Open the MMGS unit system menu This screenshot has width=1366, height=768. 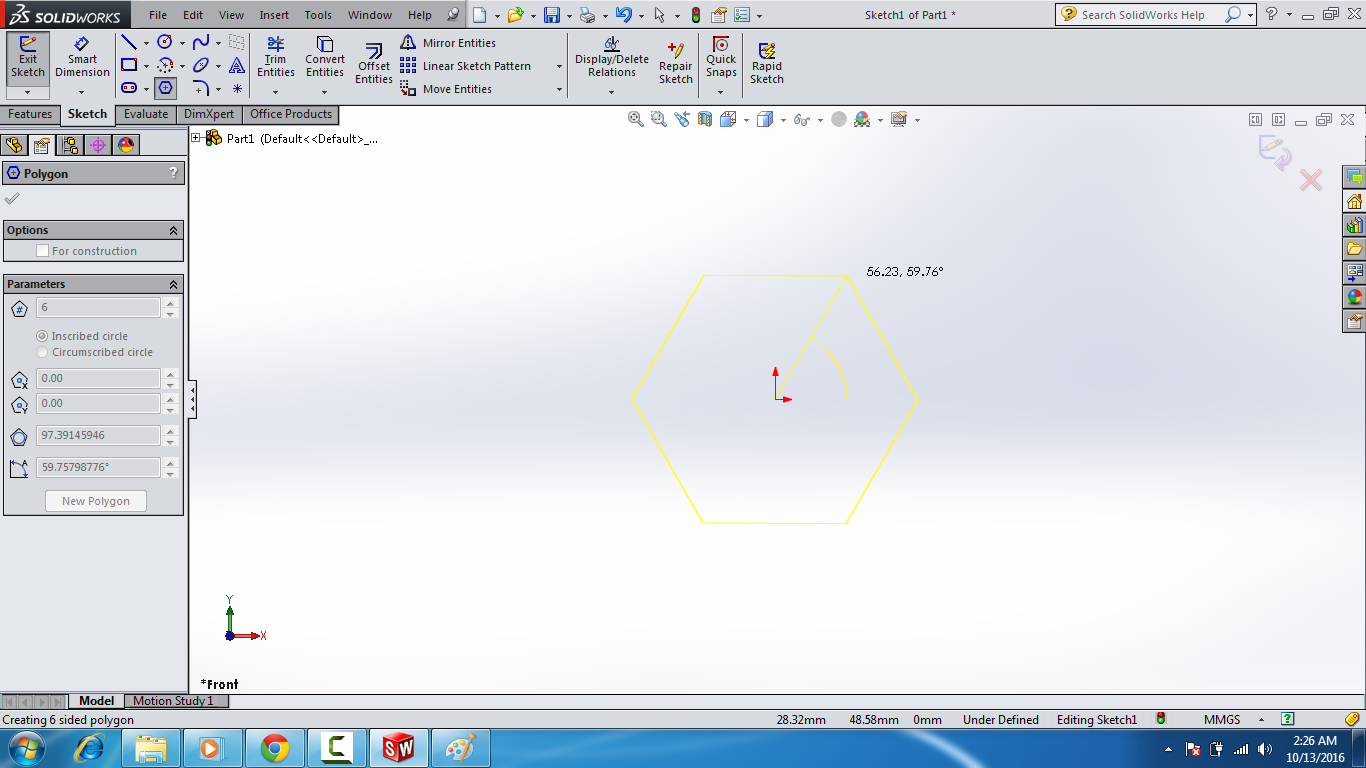pyautogui.click(x=1222, y=720)
